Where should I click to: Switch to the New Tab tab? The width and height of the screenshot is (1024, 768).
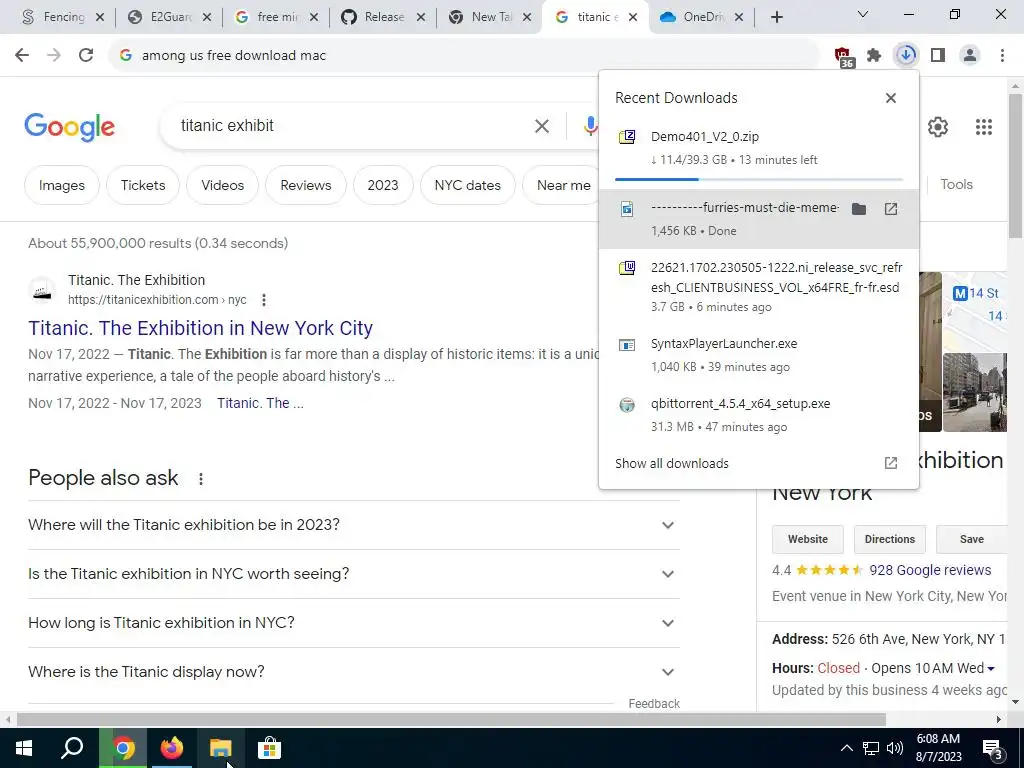(x=490, y=18)
